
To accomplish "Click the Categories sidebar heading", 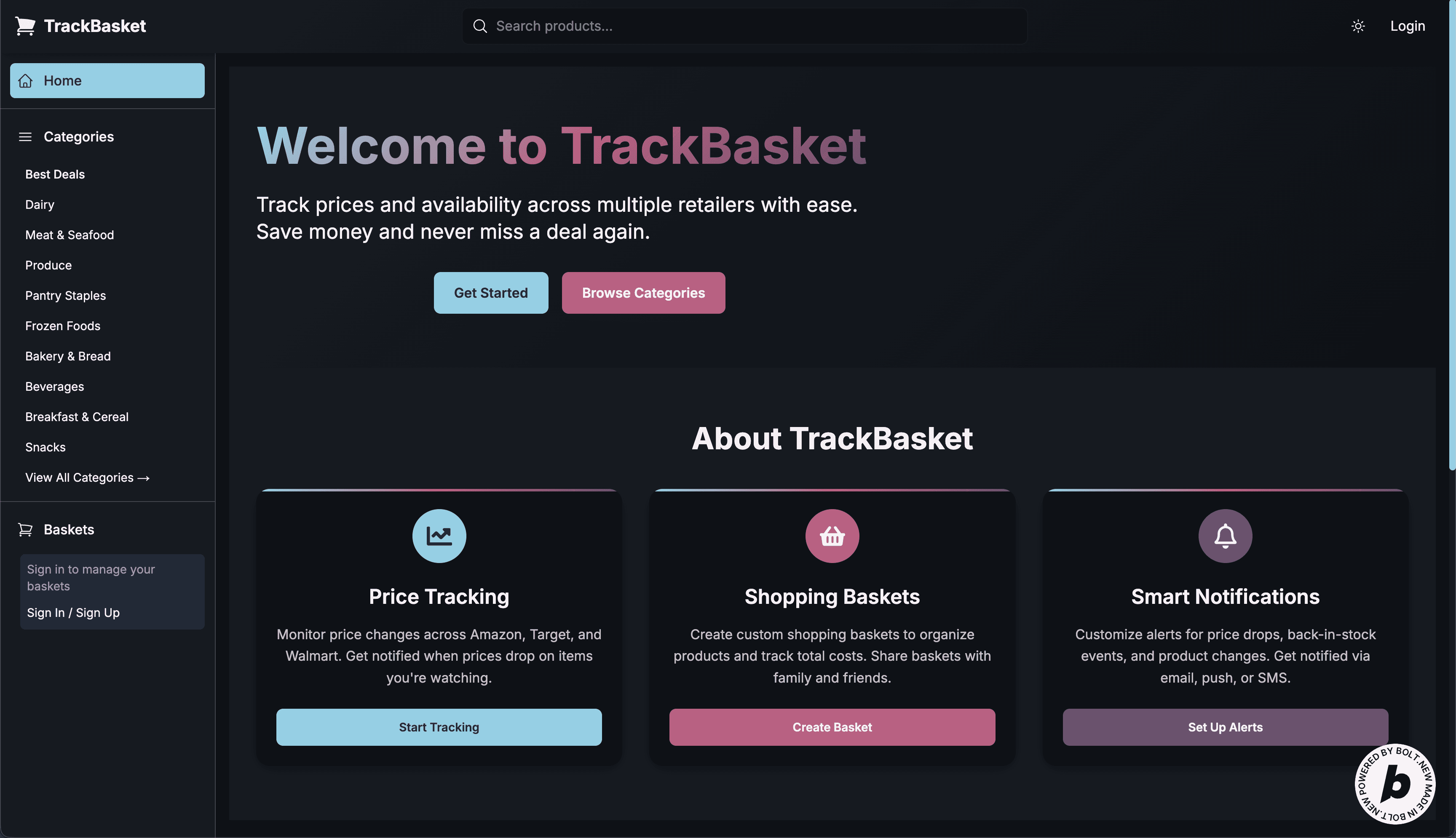I will pyautogui.click(x=79, y=137).
